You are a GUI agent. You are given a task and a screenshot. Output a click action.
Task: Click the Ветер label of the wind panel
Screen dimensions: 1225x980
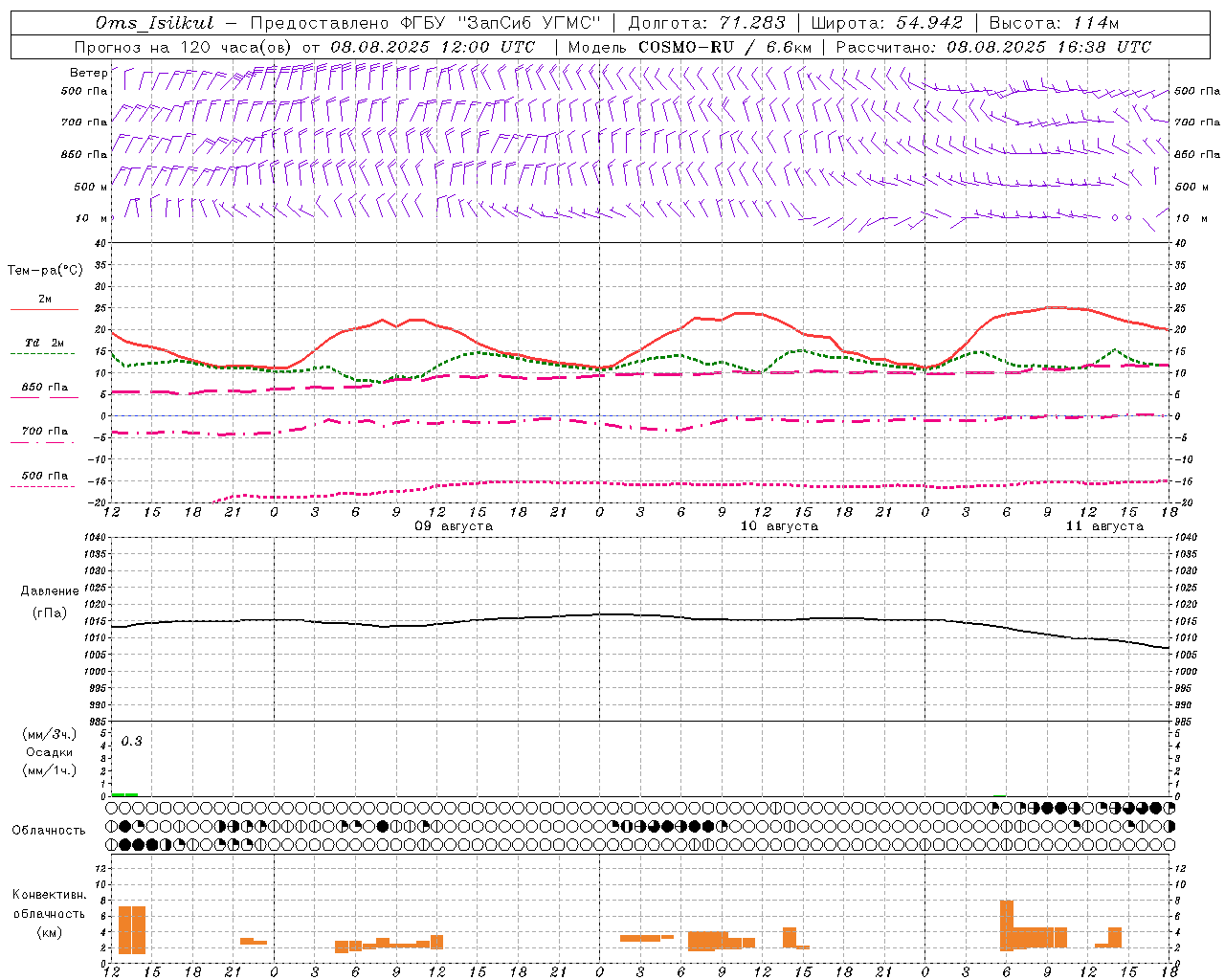point(89,73)
